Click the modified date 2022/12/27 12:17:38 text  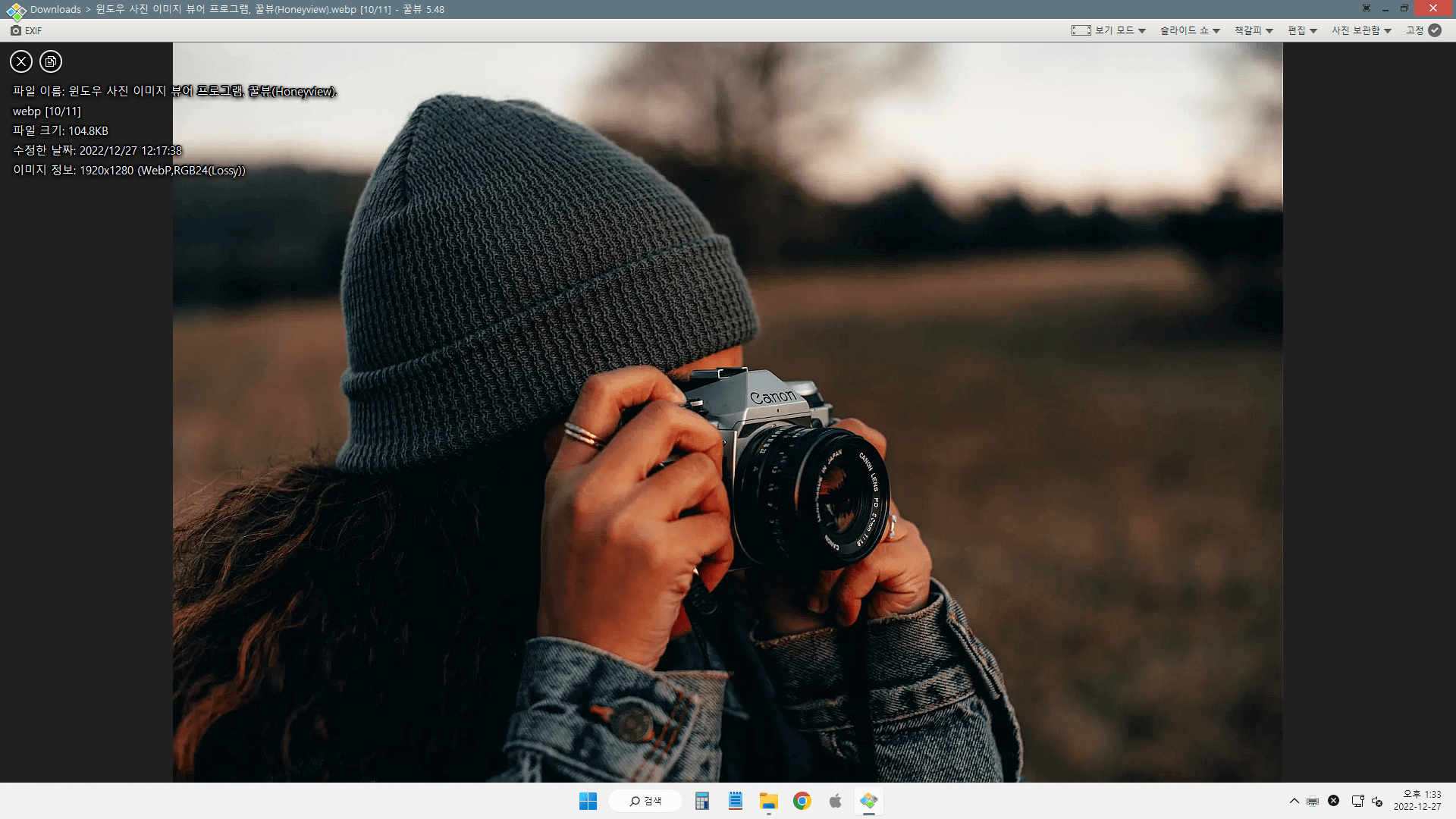[x=98, y=151]
